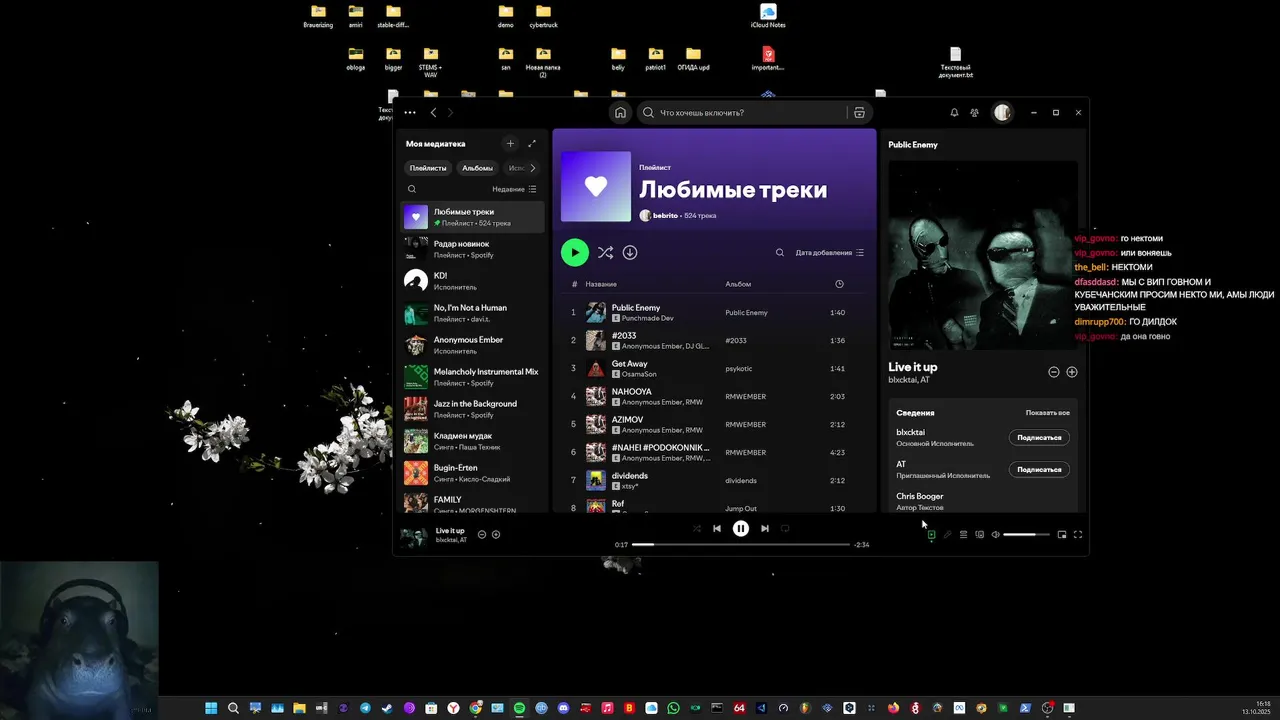Viewport: 1280px width, 720px height.
Task: Open the notifications bell
Action: [x=954, y=113]
